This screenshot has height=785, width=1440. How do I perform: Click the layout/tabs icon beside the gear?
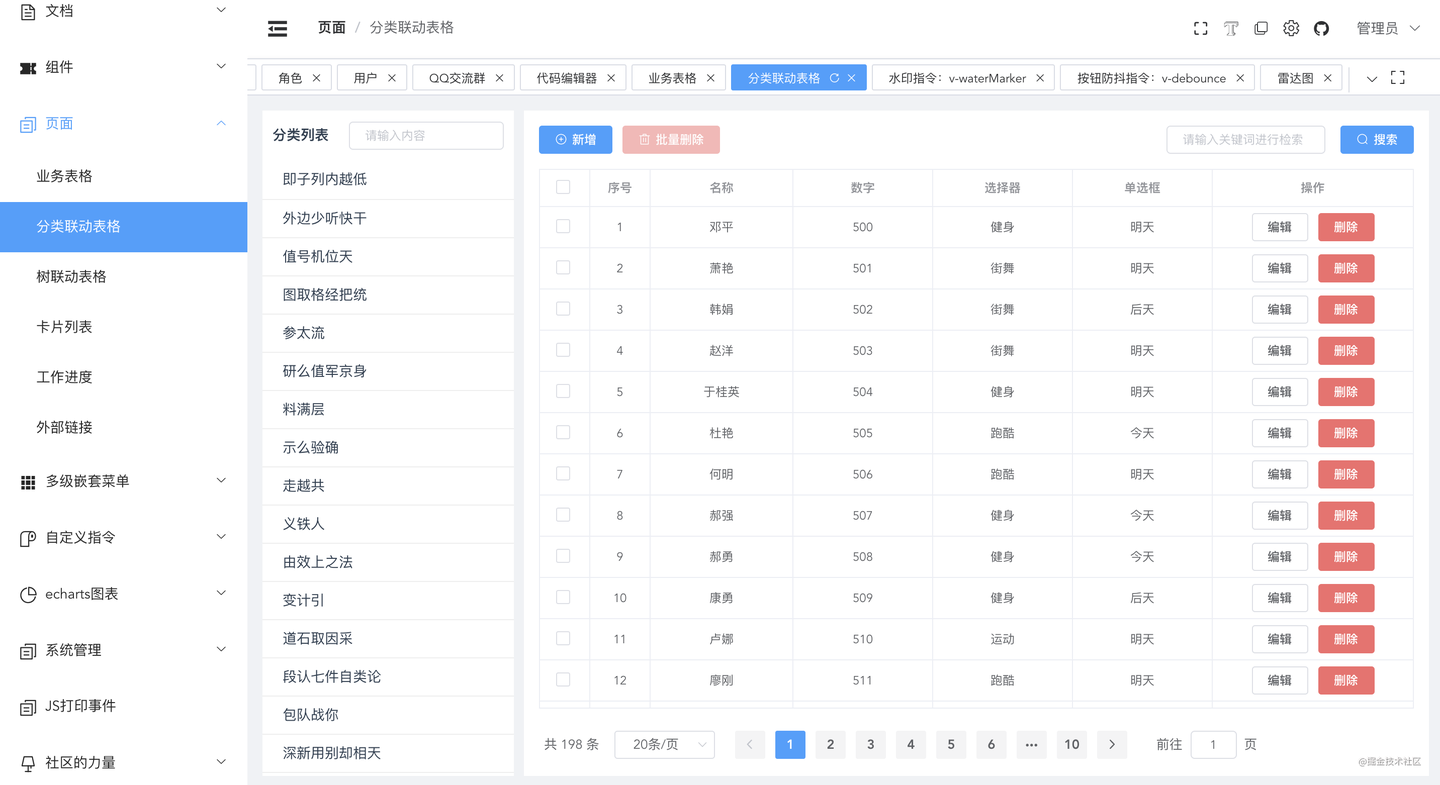click(1261, 28)
